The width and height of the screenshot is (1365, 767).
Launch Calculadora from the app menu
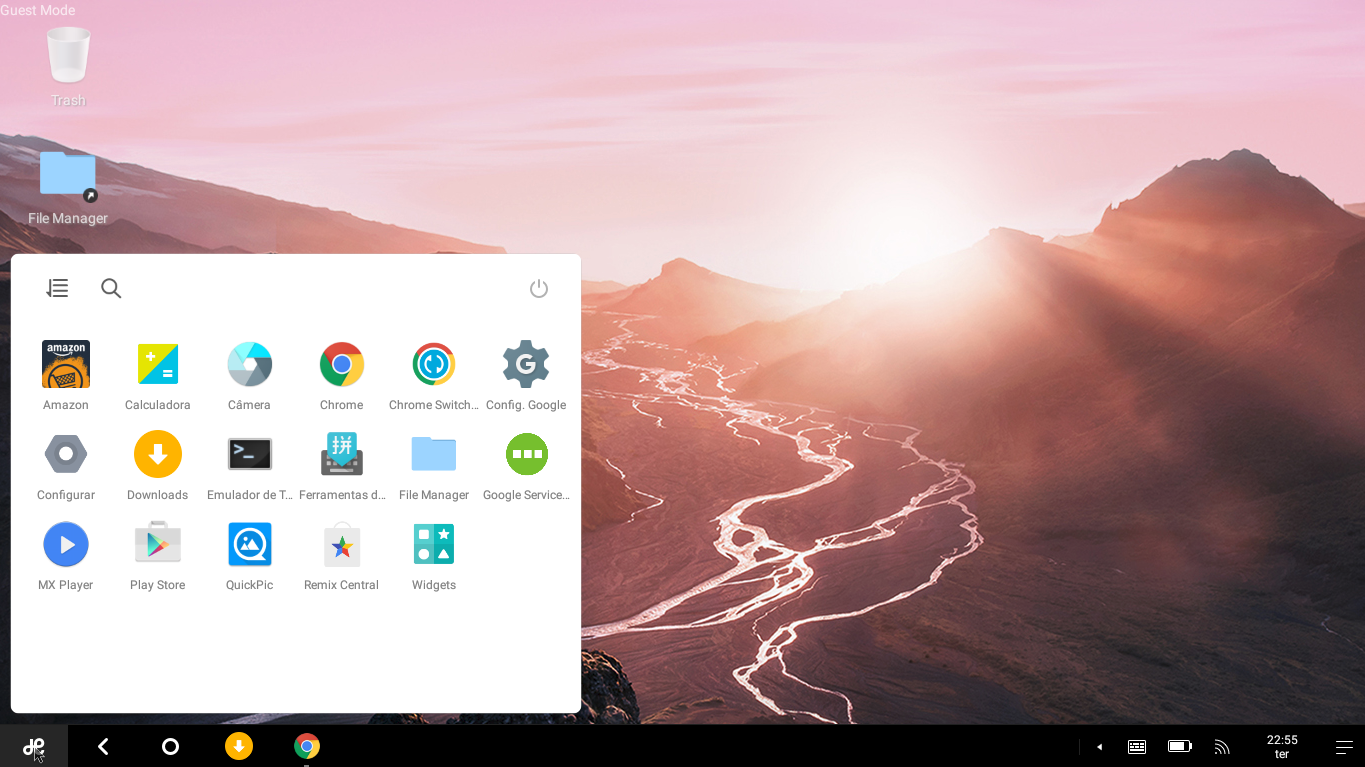158,375
